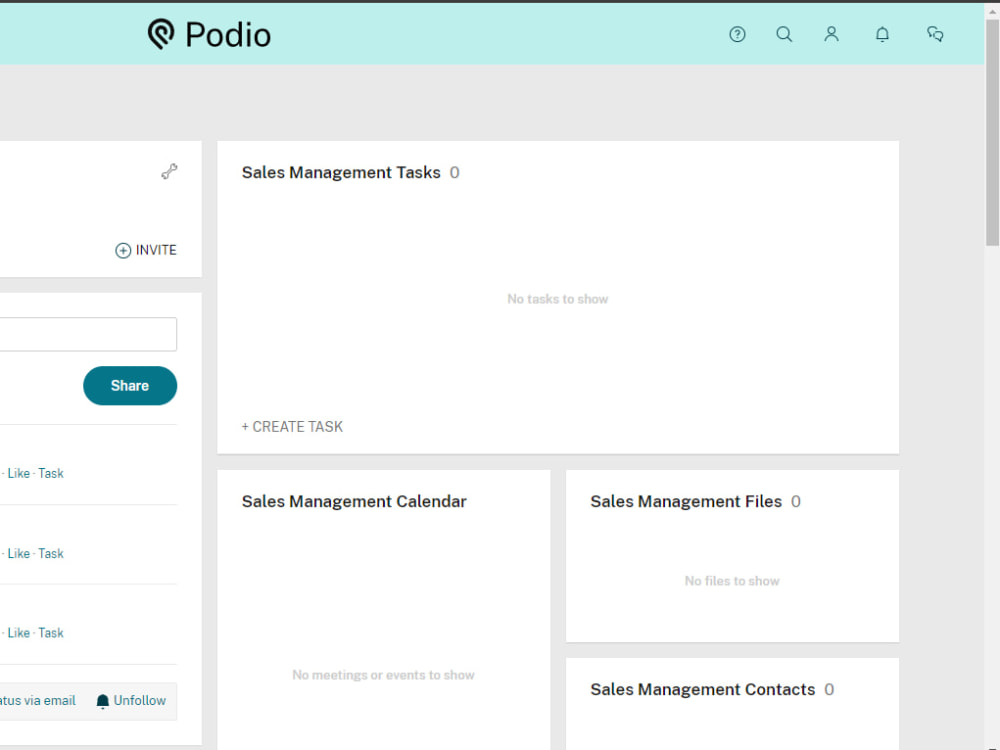Open the help question mark icon

click(x=737, y=34)
